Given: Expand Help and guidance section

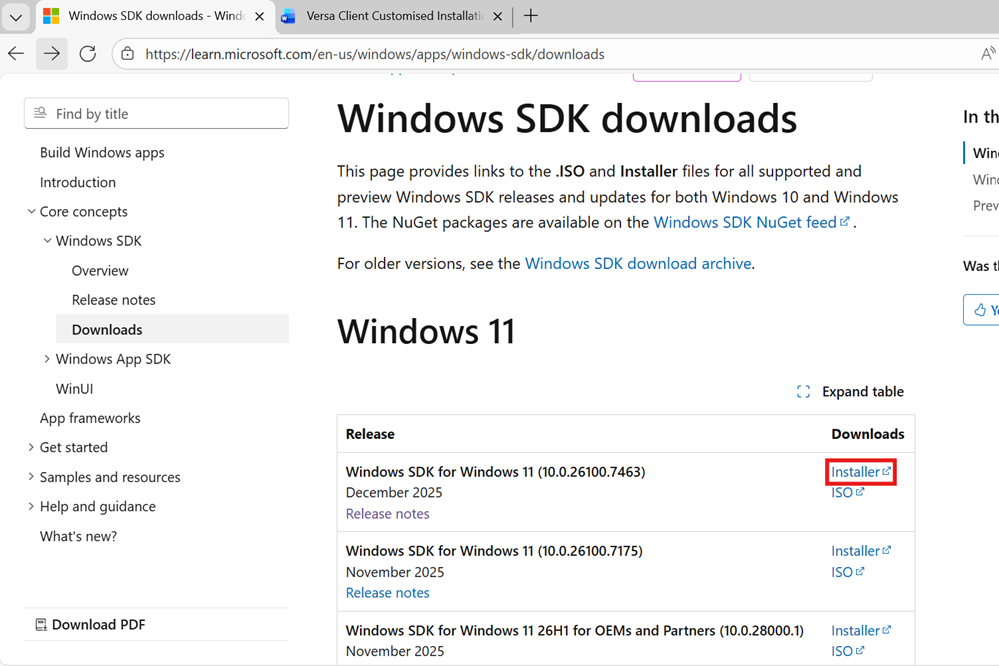Looking at the screenshot, I should click(x=31, y=506).
